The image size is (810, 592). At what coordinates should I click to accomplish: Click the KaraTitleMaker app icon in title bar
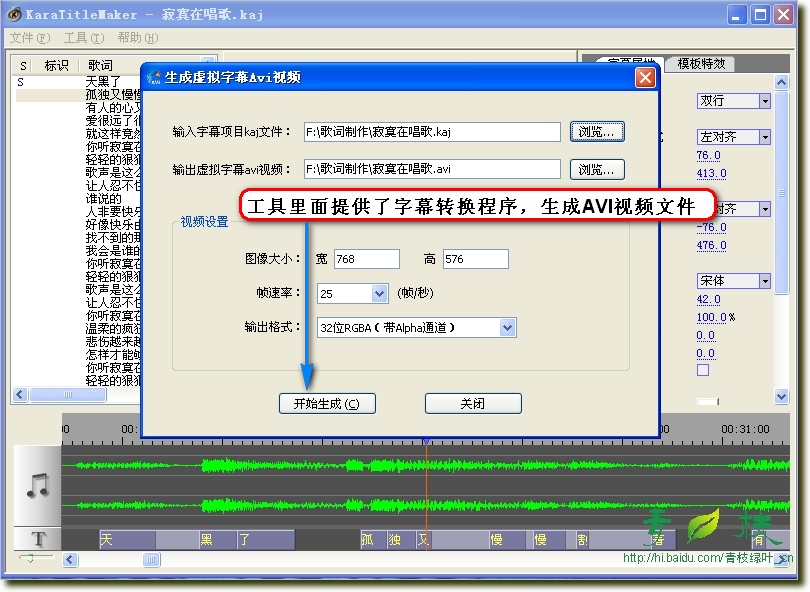click(14, 14)
